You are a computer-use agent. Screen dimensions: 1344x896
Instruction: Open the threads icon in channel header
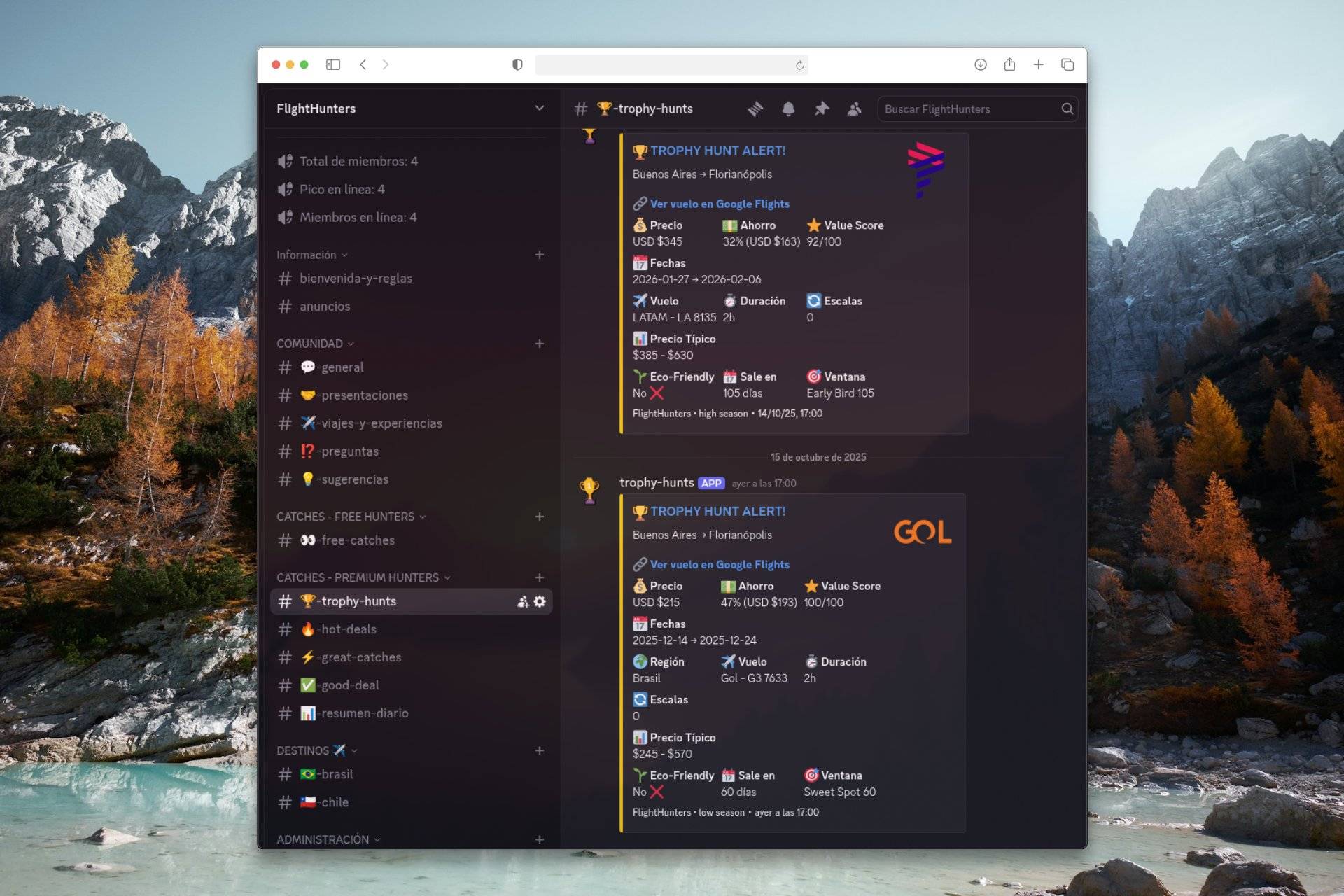[755, 108]
